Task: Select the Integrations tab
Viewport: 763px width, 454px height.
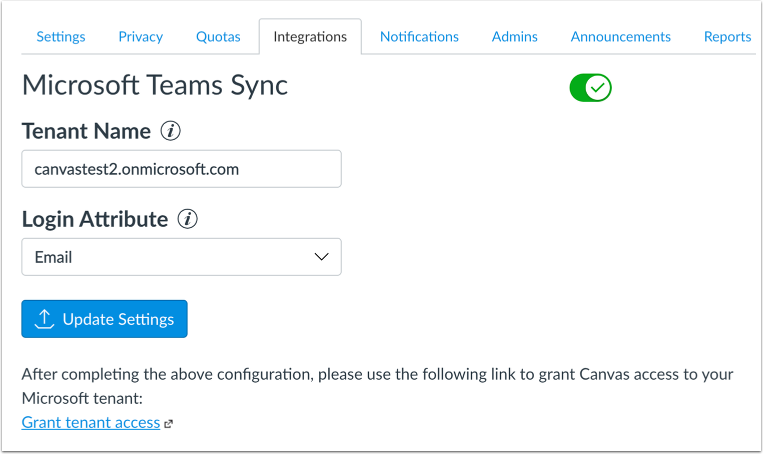Action: (310, 36)
